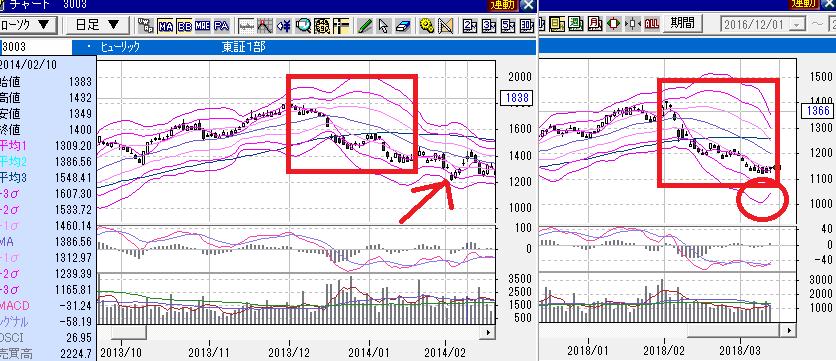Click the price line chart icon after PA
836x361 pixels.
pyautogui.click(x=246, y=25)
